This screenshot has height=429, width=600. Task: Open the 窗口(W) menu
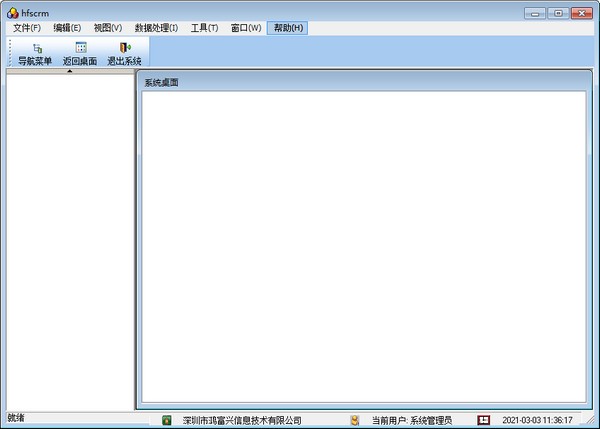245,28
